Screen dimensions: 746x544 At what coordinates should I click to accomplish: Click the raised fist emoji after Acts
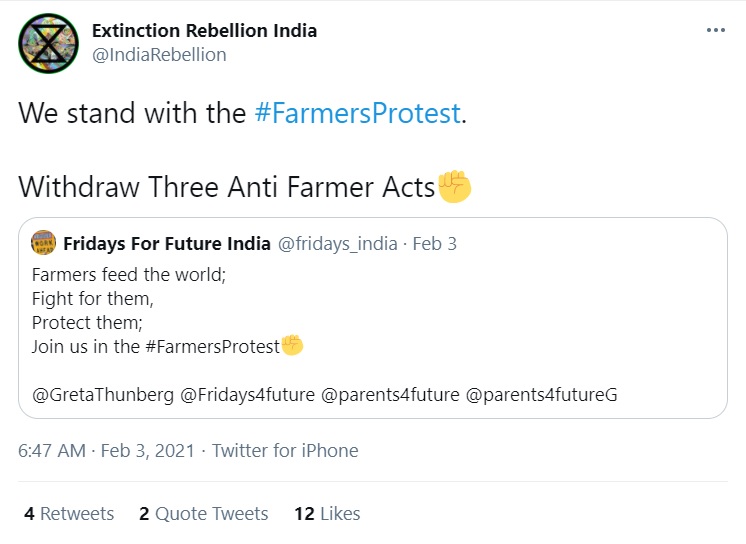click(455, 186)
